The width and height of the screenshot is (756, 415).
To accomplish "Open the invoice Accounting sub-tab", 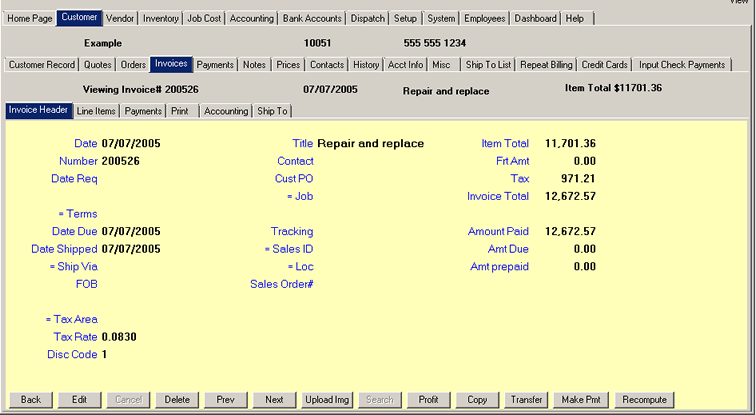I will (x=226, y=111).
